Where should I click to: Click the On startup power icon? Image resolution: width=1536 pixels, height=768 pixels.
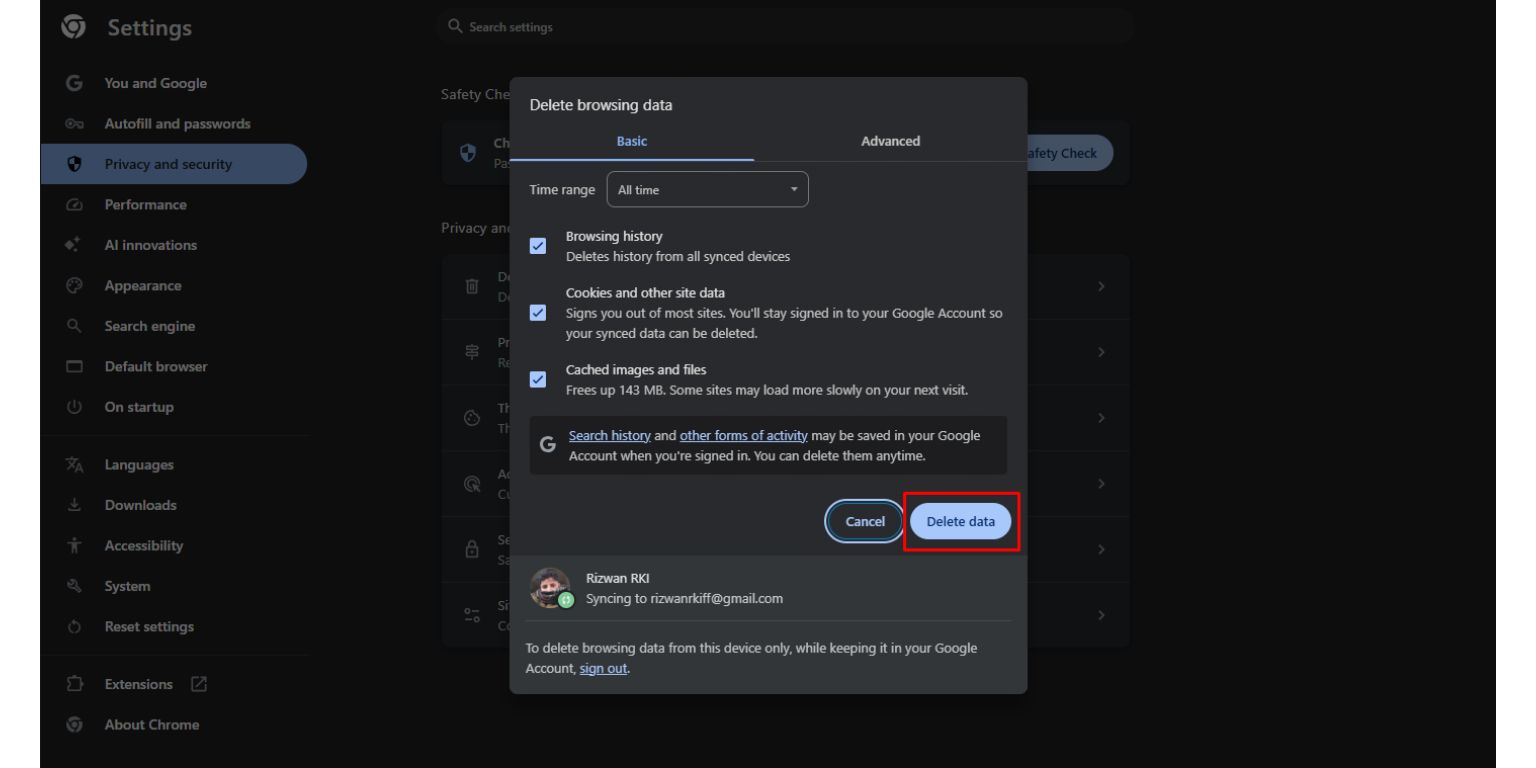click(73, 407)
